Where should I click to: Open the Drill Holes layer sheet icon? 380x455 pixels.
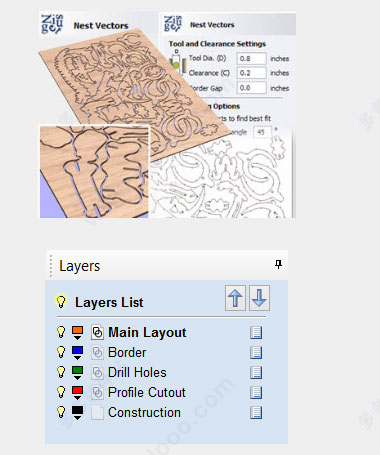(256, 373)
